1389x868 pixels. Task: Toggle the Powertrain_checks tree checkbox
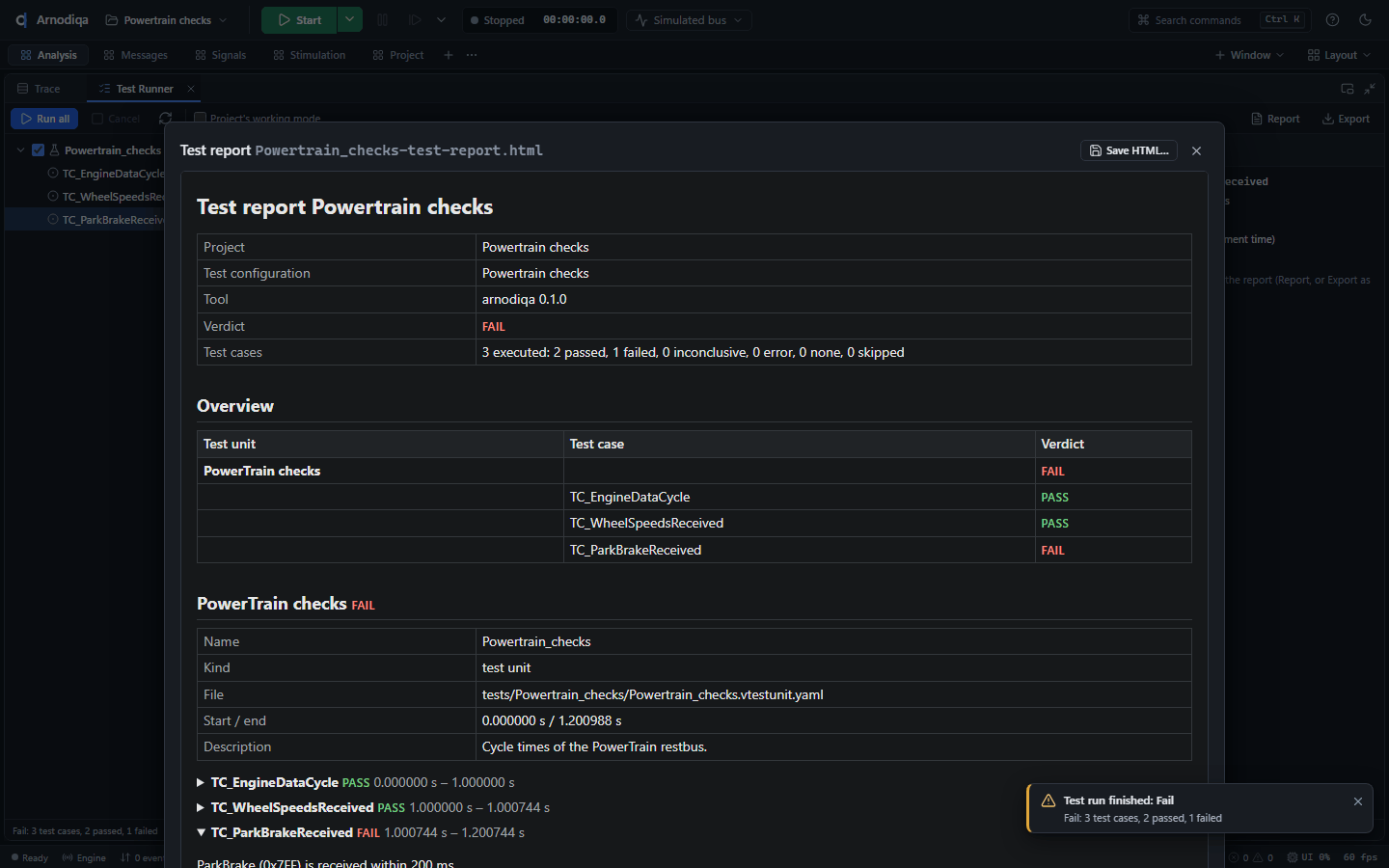tap(39, 150)
